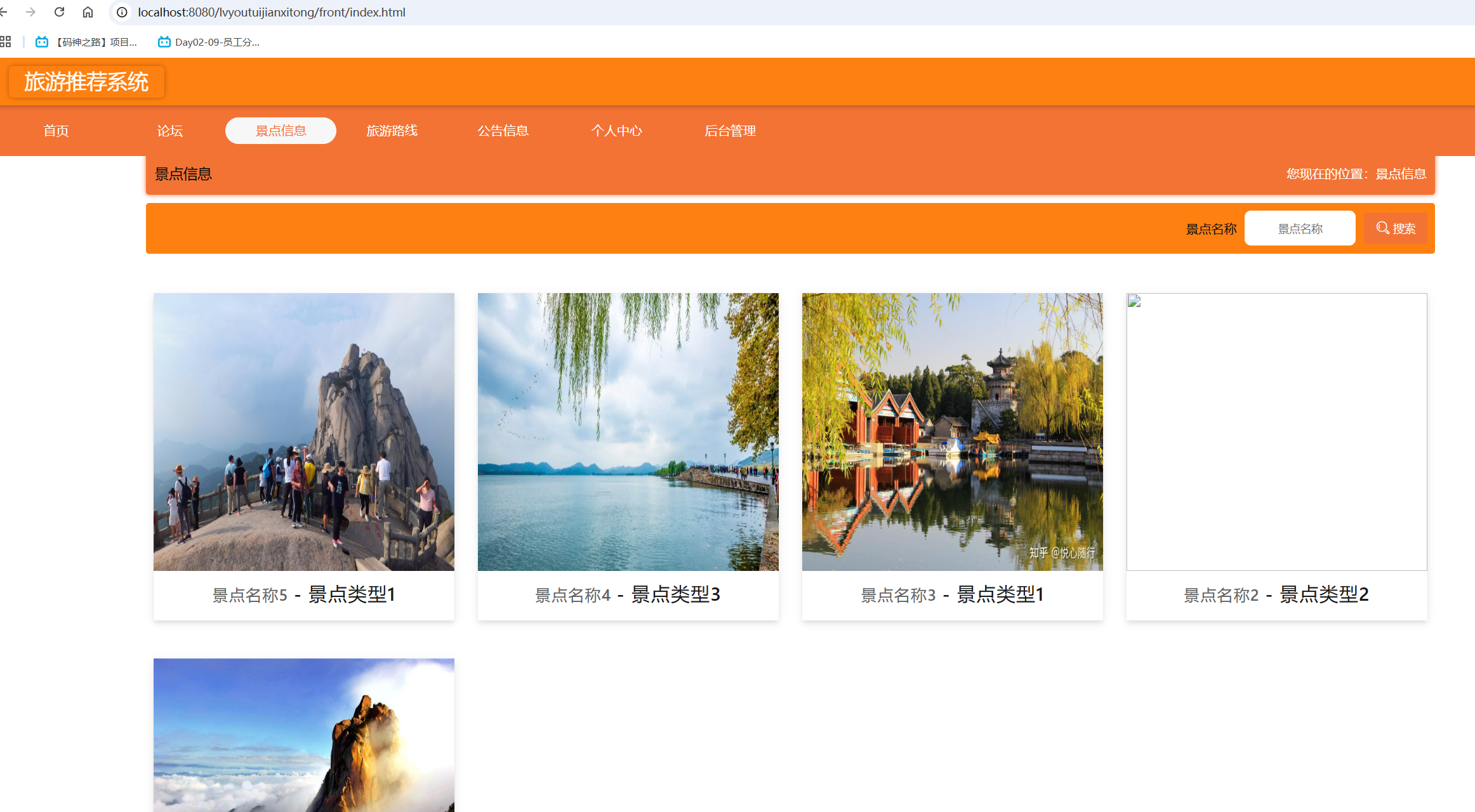Screen dimensions: 1475x812
Task: Switch to the 旅游路线 tab
Action: (x=392, y=131)
